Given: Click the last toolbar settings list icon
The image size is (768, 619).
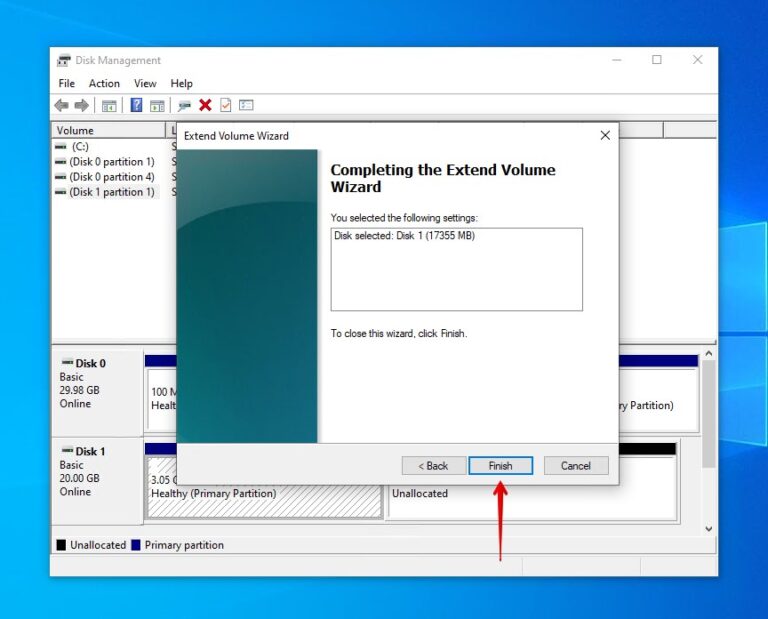Looking at the screenshot, I should tap(246, 105).
